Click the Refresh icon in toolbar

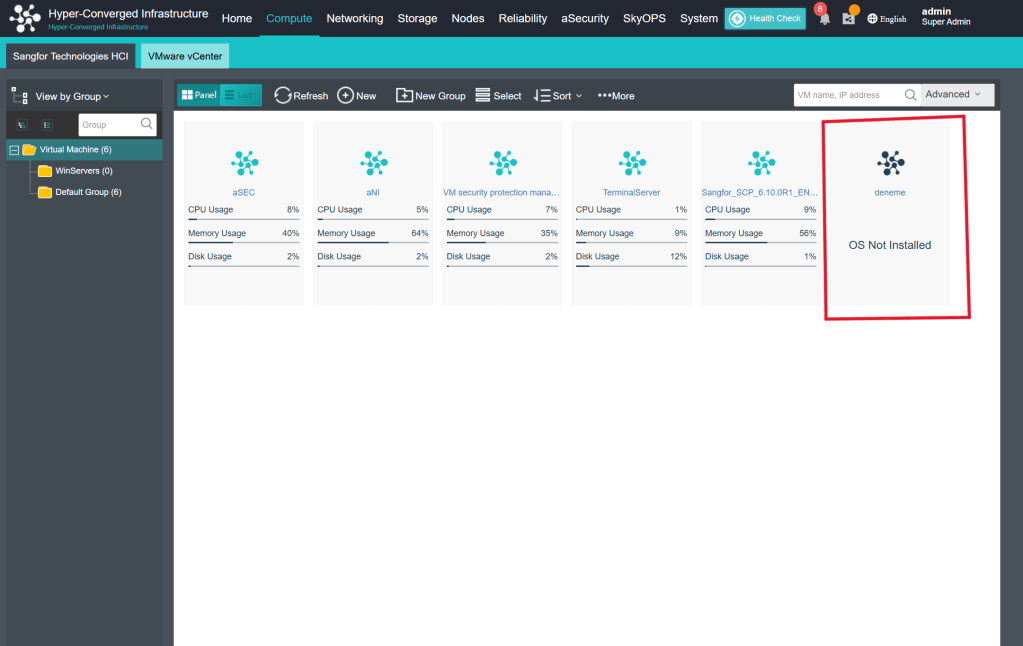click(283, 95)
